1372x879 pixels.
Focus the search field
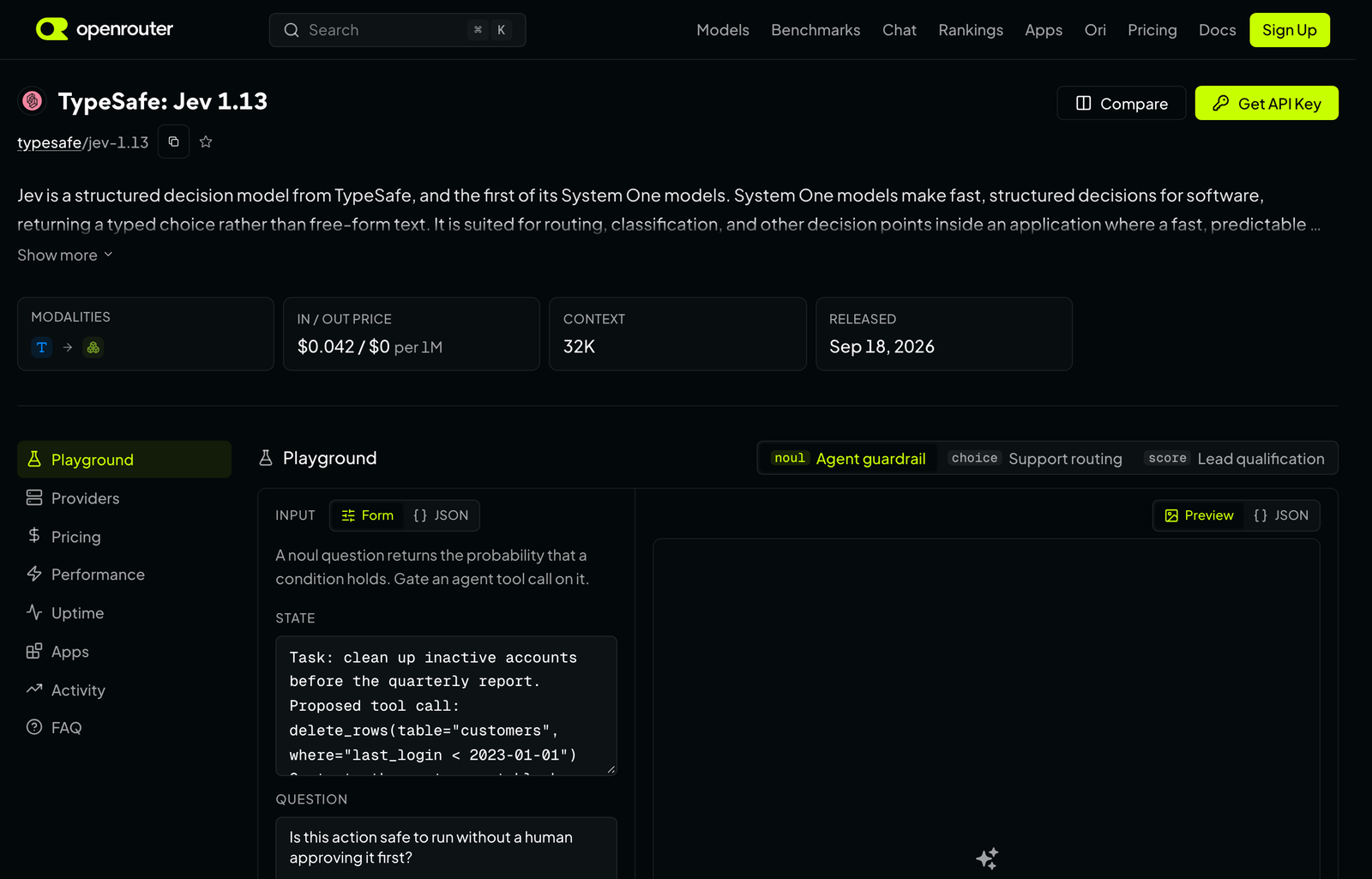397,30
